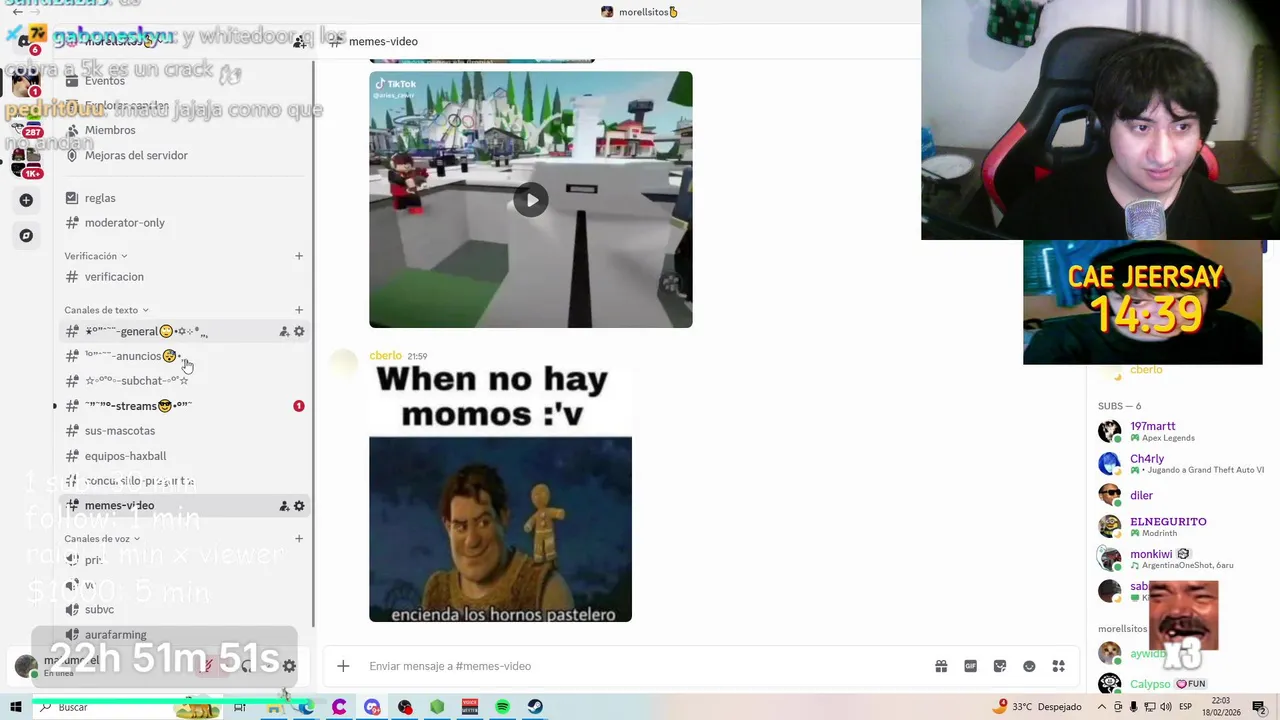Play the TikTok video

531,200
